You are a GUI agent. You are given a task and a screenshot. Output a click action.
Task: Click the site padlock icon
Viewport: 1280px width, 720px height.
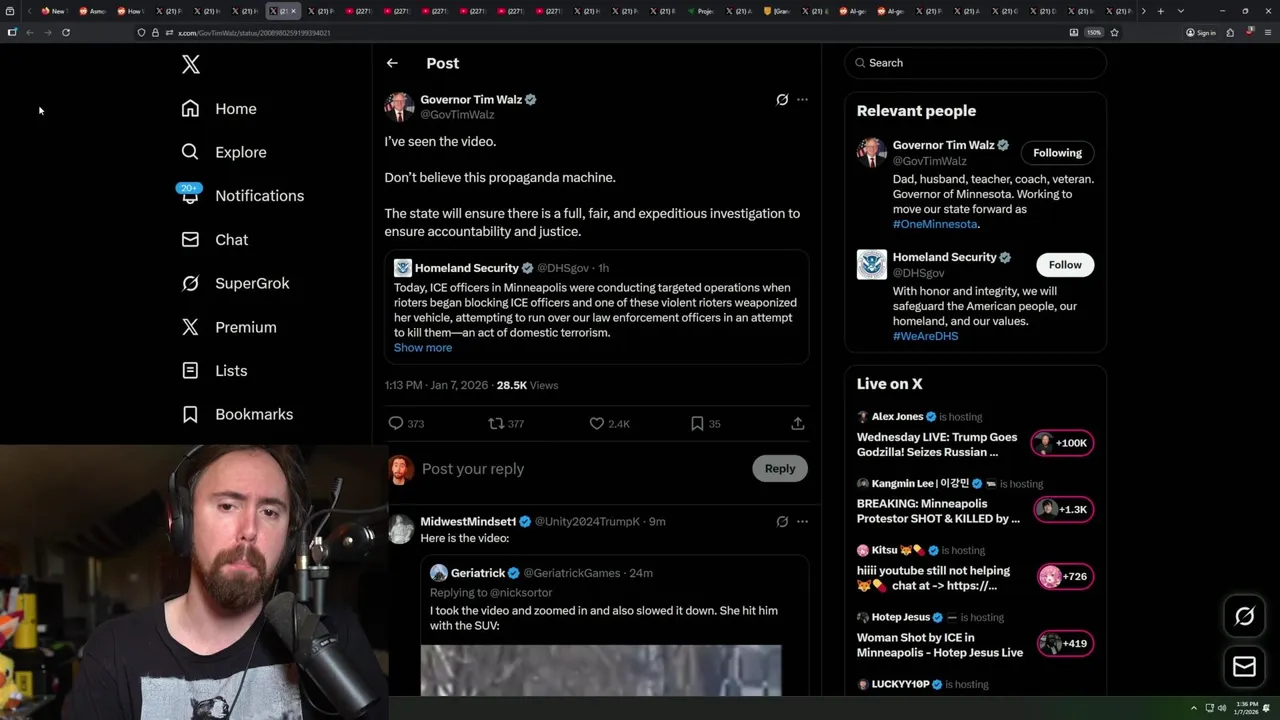[x=155, y=33]
